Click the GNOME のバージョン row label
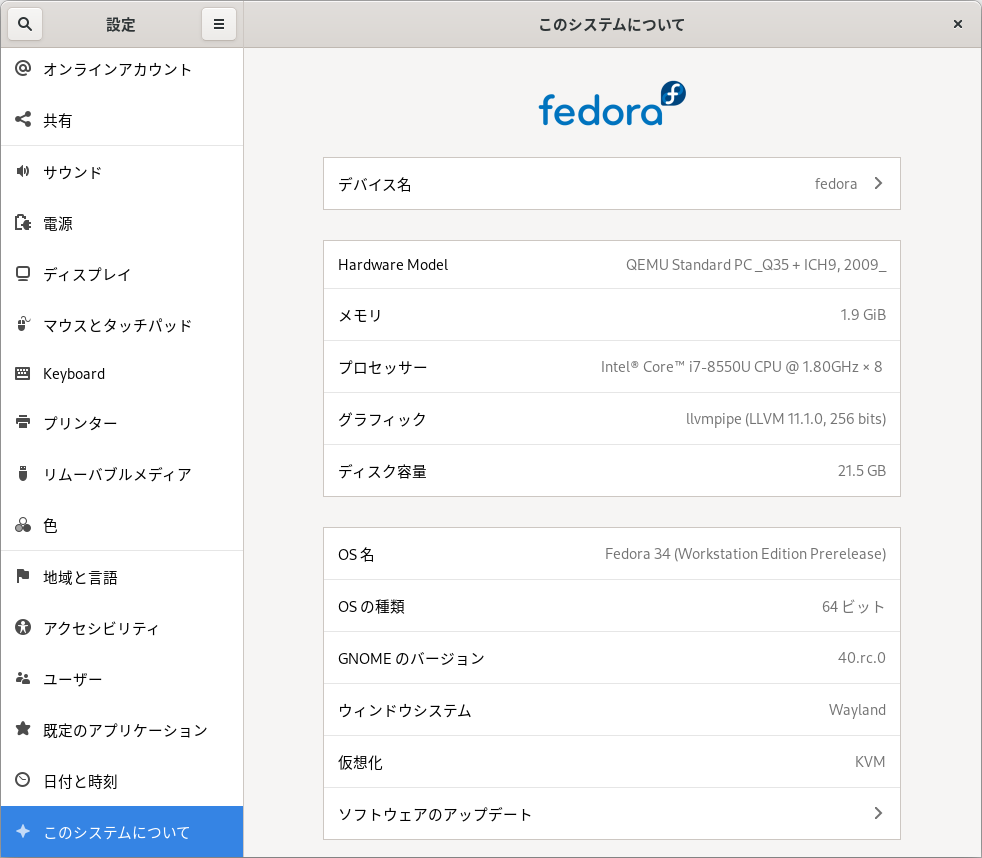The width and height of the screenshot is (982, 858). coord(411,659)
